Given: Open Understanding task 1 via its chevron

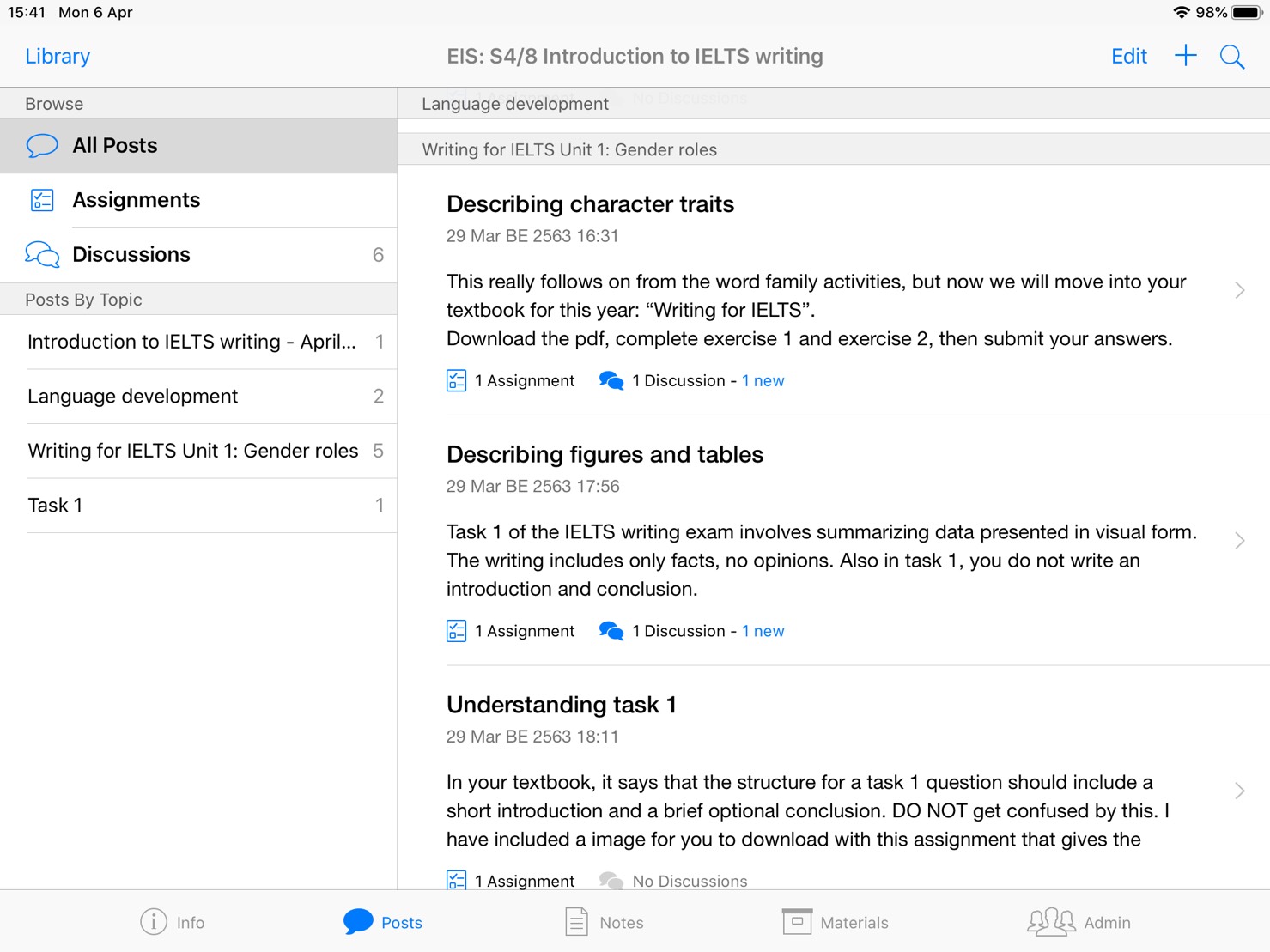Looking at the screenshot, I should point(1240,791).
